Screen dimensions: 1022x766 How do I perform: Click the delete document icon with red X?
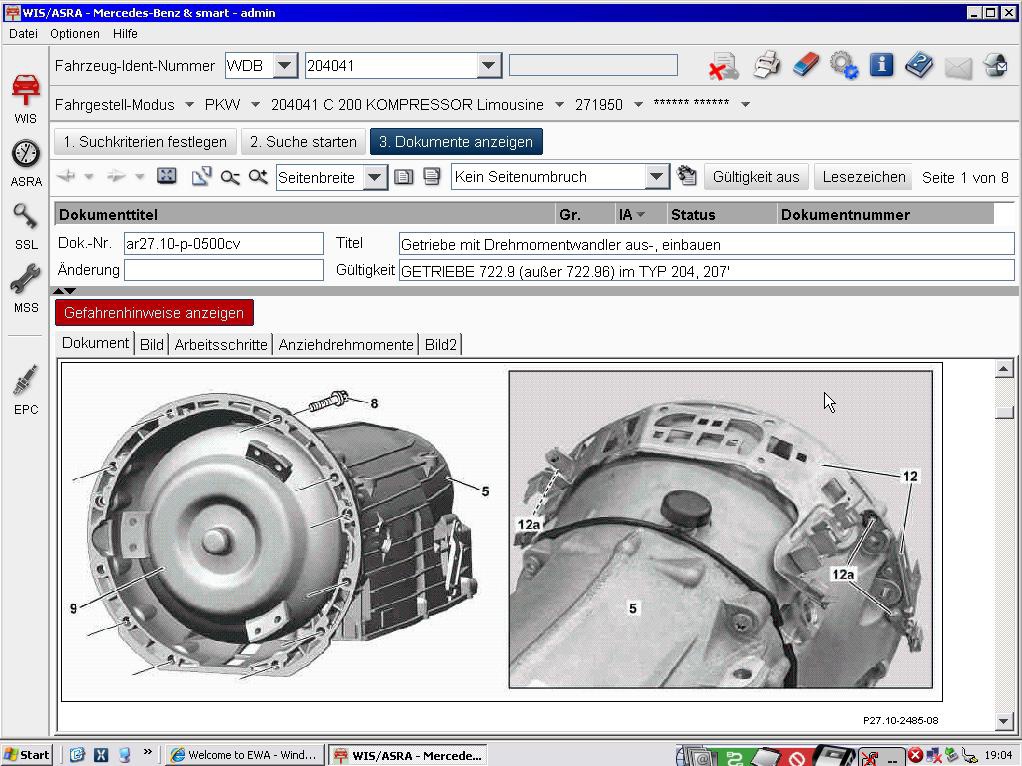click(x=723, y=66)
